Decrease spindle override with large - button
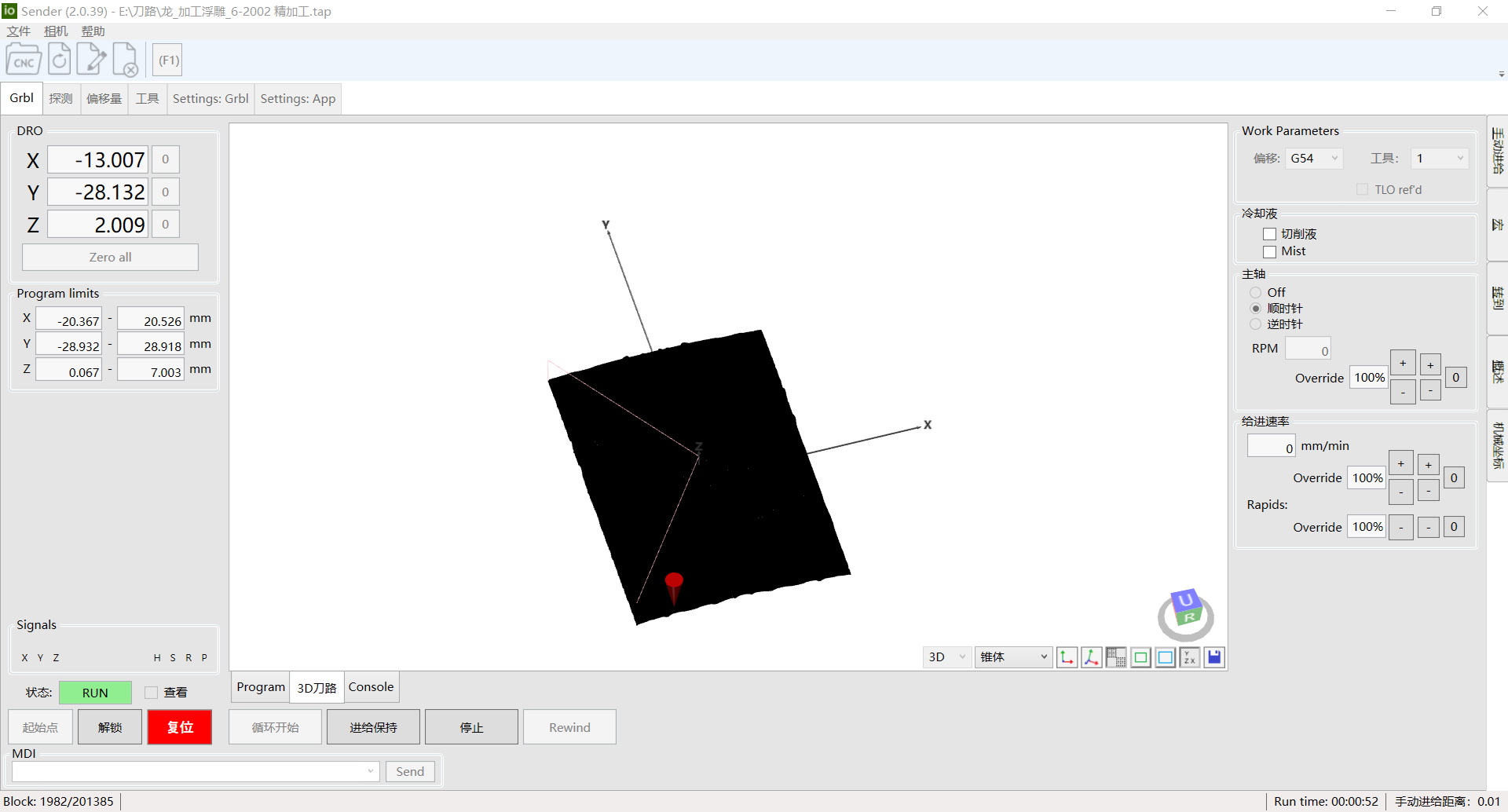Viewport: 1508px width, 812px height. [x=1403, y=392]
